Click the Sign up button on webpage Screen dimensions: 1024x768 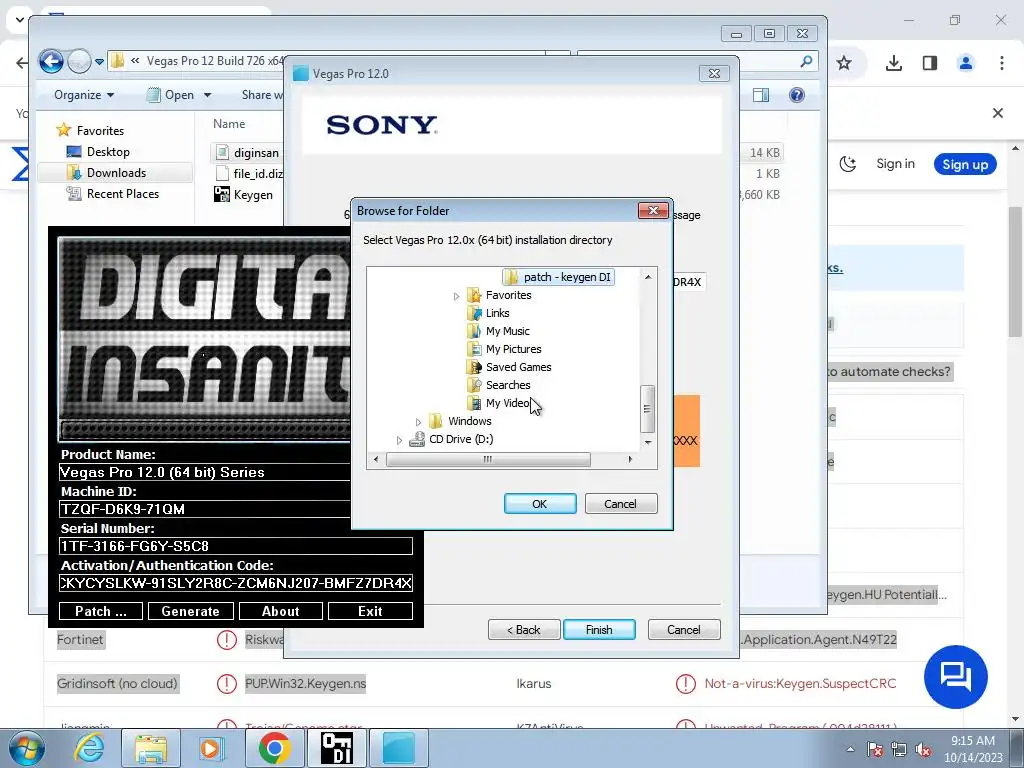(965, 165)
